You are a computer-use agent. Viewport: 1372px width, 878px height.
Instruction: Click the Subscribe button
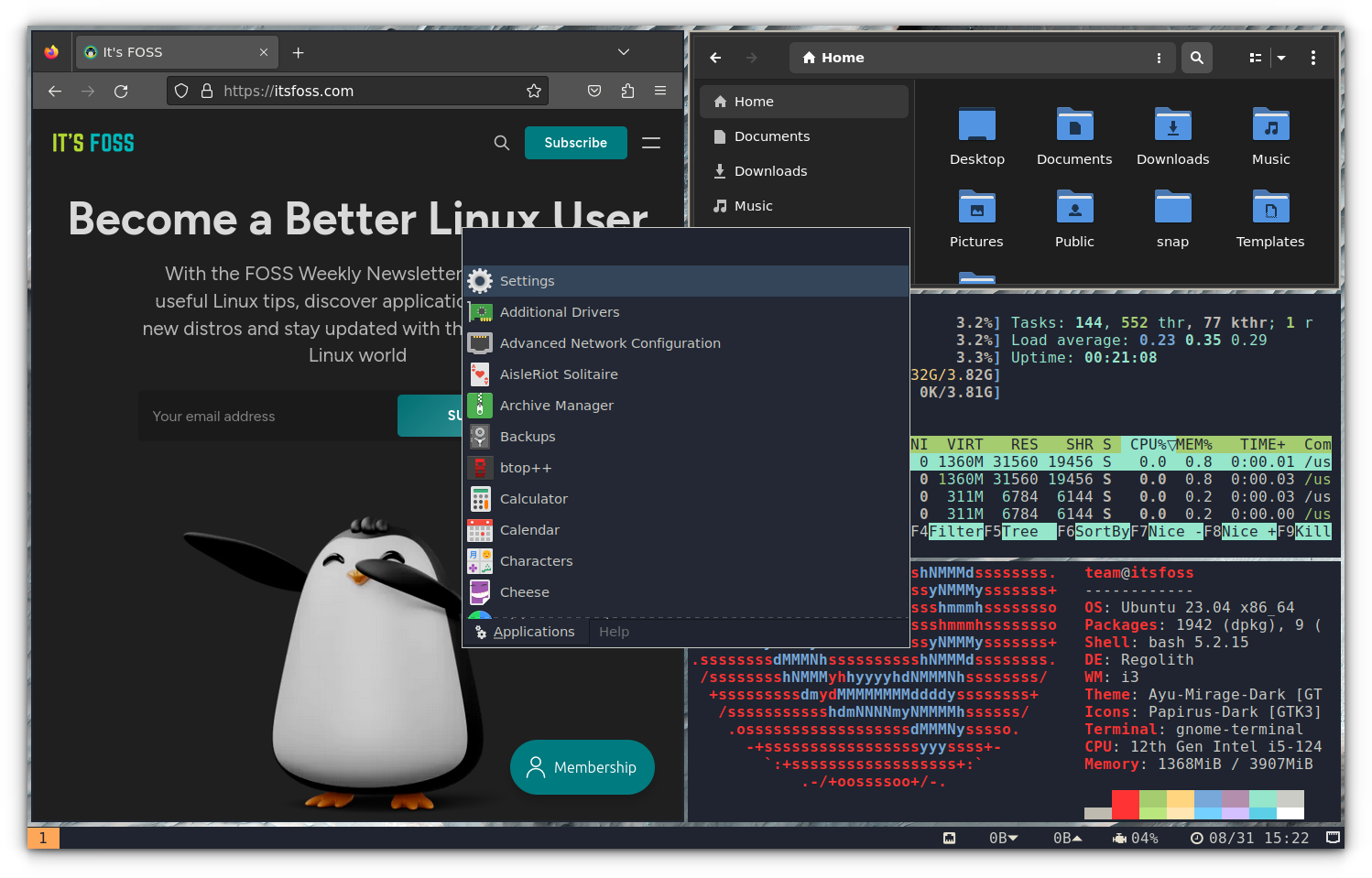[575, 143]
